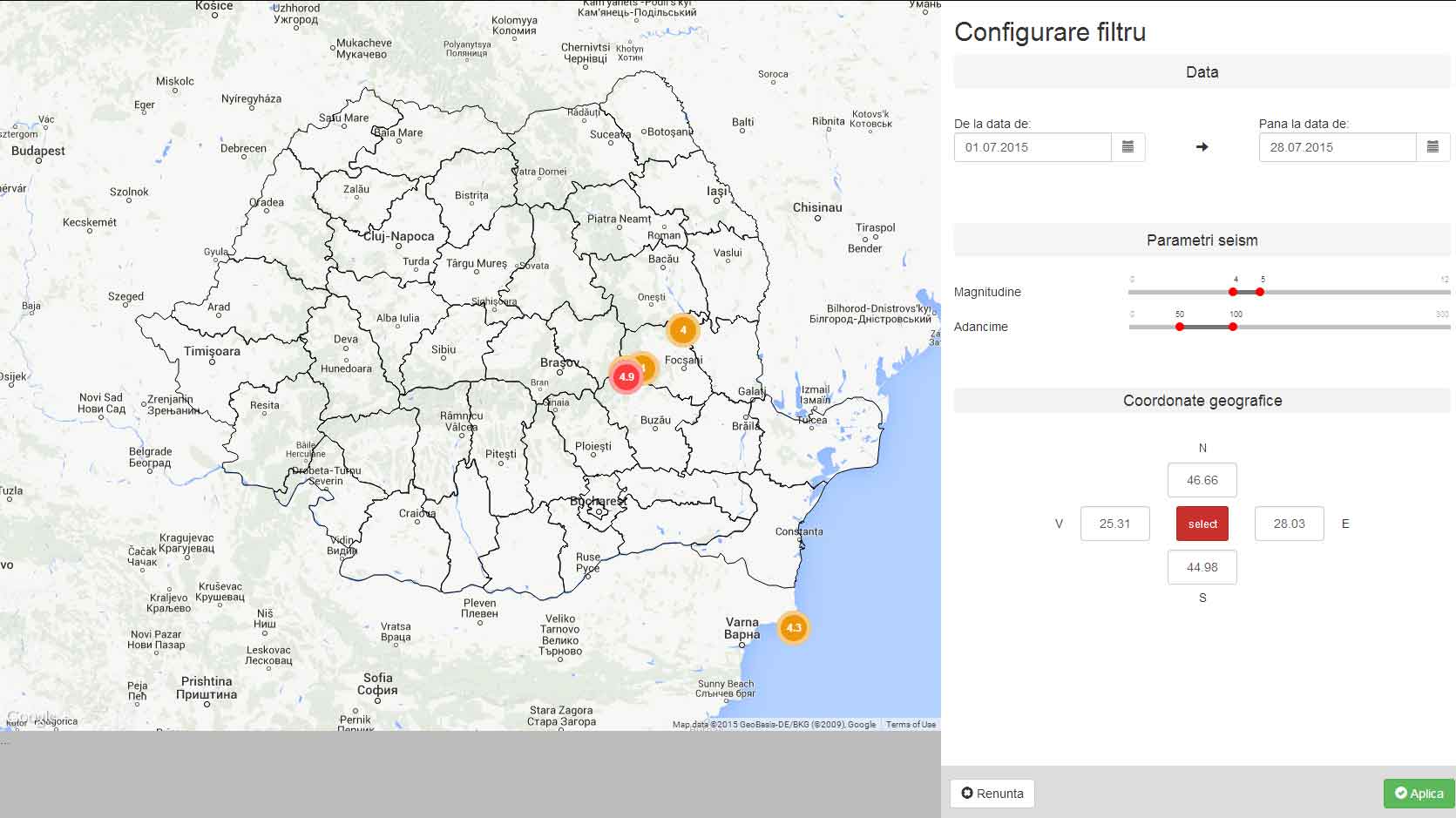The height and width of the screenshot is (818, 1456).
Task: Apply the filter with the Aplica button
Action: tap(1419, 794)
